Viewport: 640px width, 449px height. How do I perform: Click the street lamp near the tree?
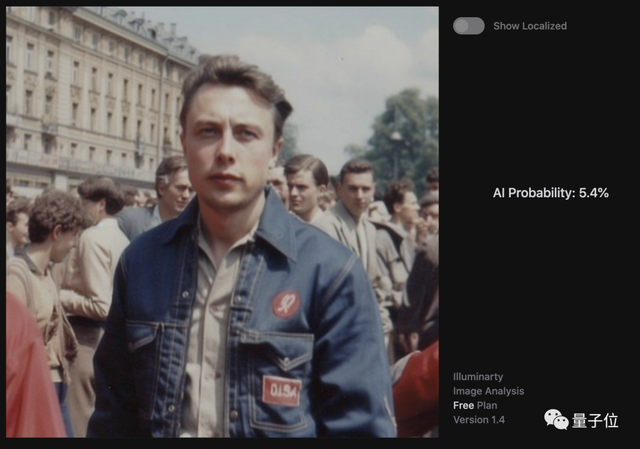pyautogui.click(x=396, y=135)
